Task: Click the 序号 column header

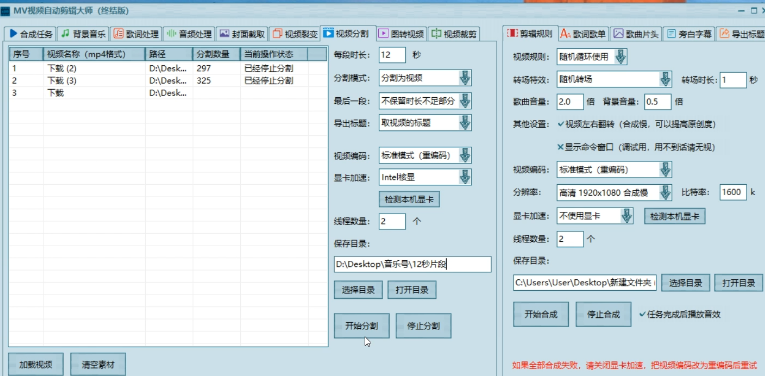Action: tap(26, 54)
